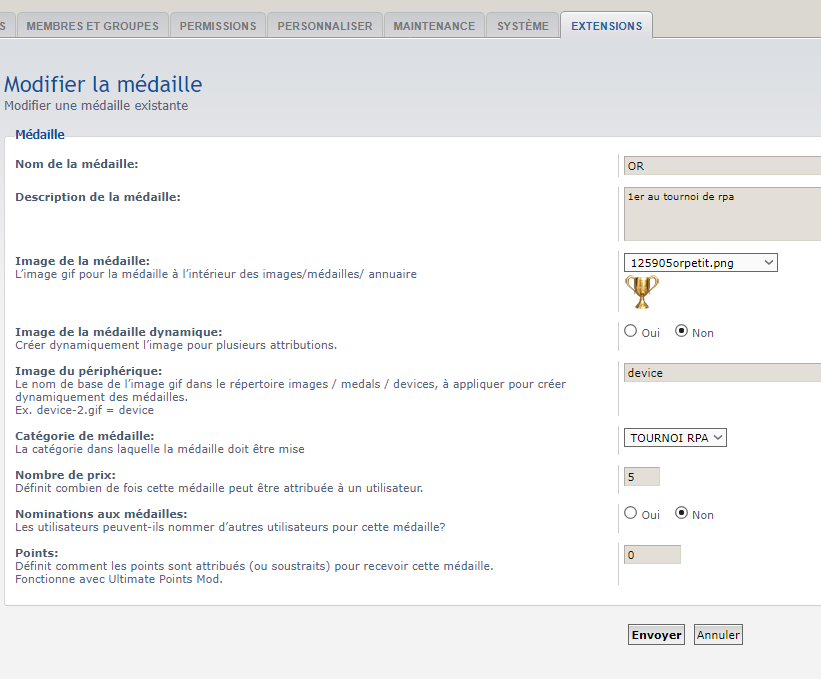This screenshot has width=821, height=679.
Task: Open the MEMBRES ET GROUPES tab
Action: [92, 26]
